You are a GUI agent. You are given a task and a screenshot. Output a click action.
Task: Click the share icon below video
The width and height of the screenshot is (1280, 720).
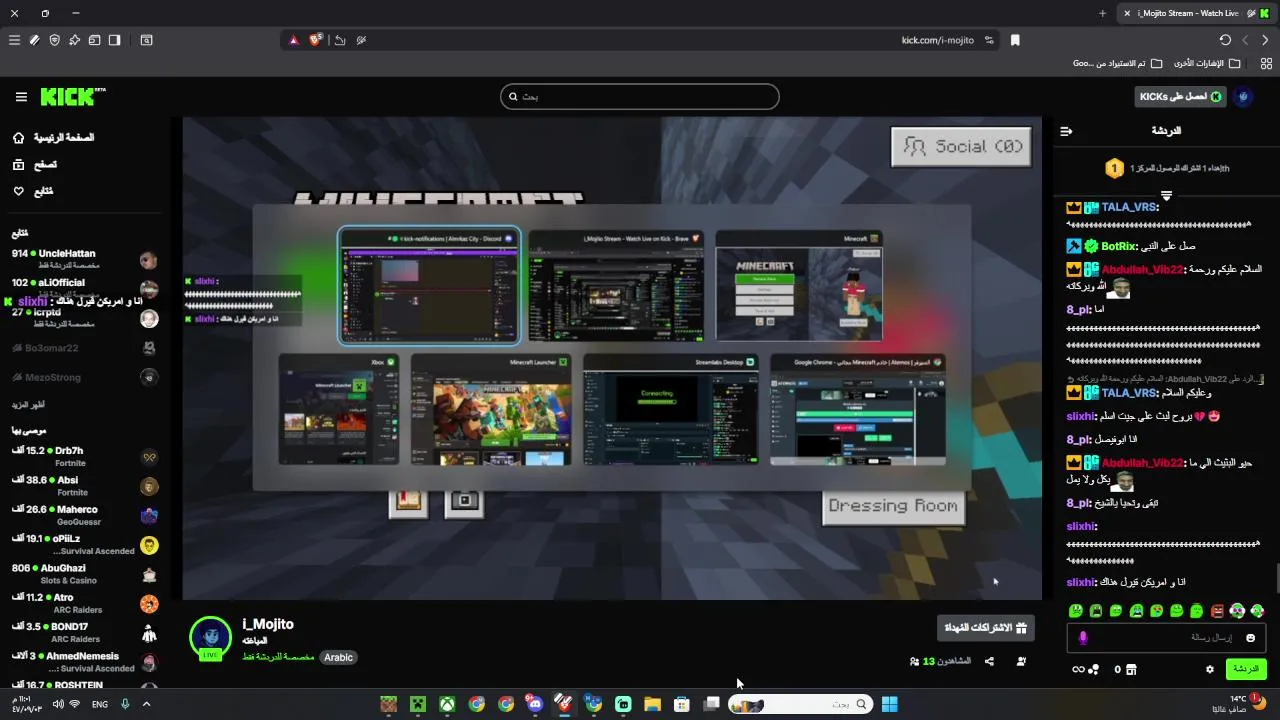click(x=989, y=661)
